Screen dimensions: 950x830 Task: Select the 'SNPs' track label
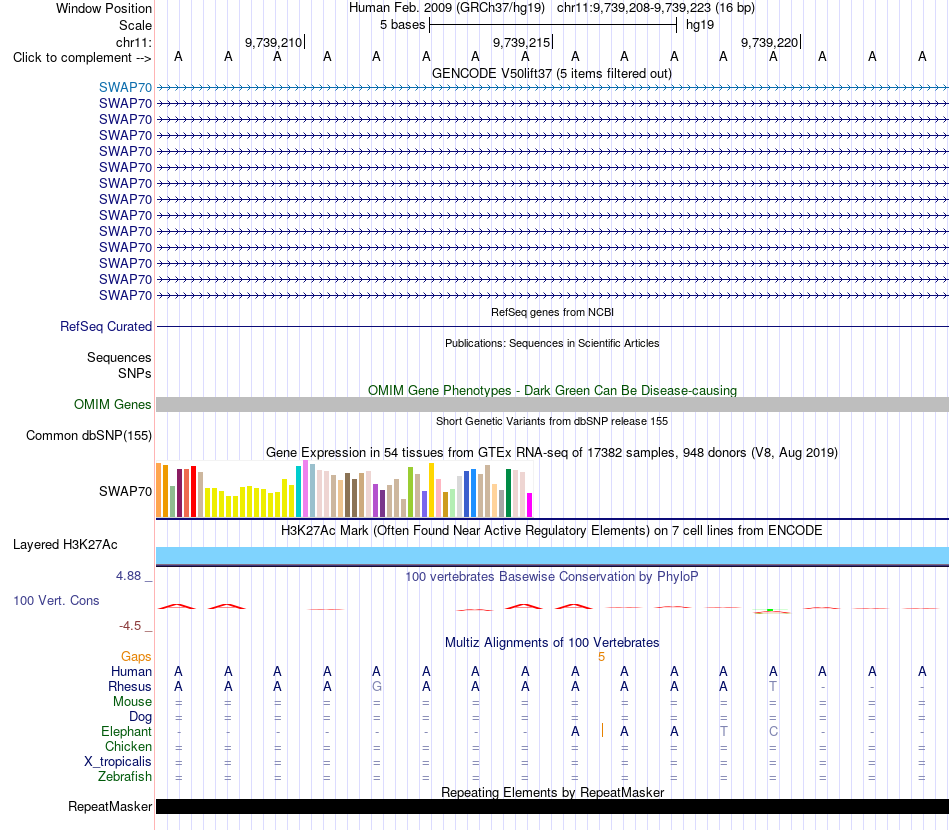(x=135, y=373)
